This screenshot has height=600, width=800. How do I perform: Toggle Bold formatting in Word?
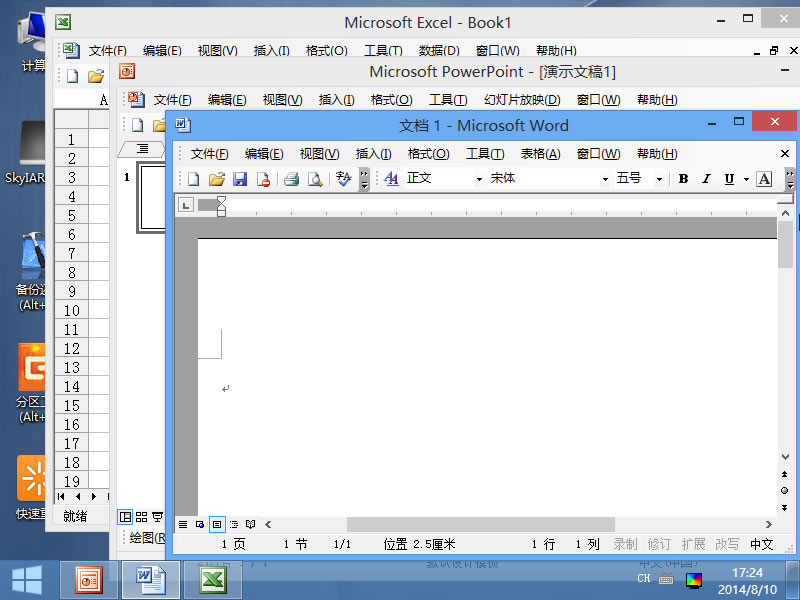click(683, 179)
